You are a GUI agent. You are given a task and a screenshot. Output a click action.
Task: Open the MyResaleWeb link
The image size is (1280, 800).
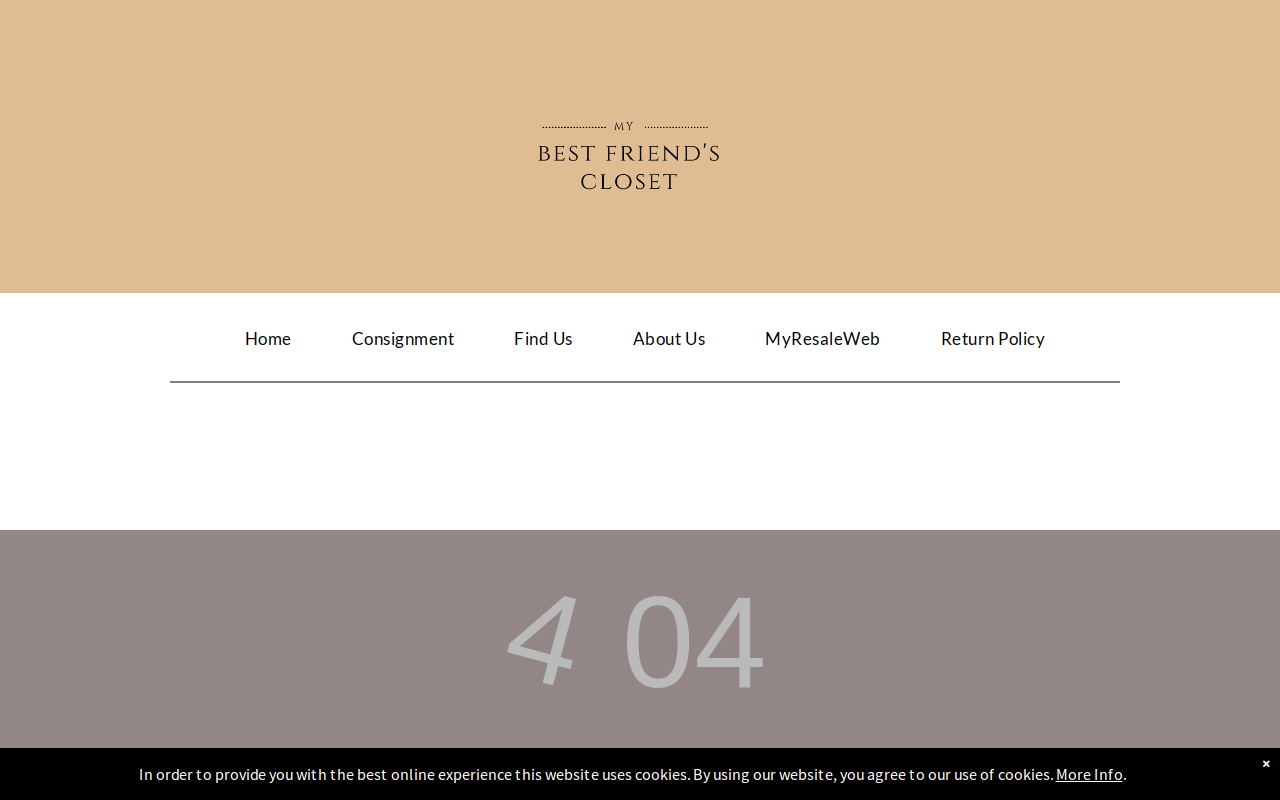click(x=822, y=339)
